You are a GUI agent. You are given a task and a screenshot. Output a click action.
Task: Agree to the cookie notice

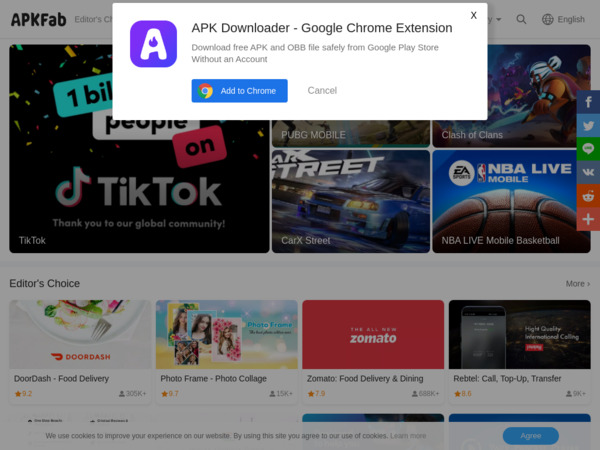point(530,436)
